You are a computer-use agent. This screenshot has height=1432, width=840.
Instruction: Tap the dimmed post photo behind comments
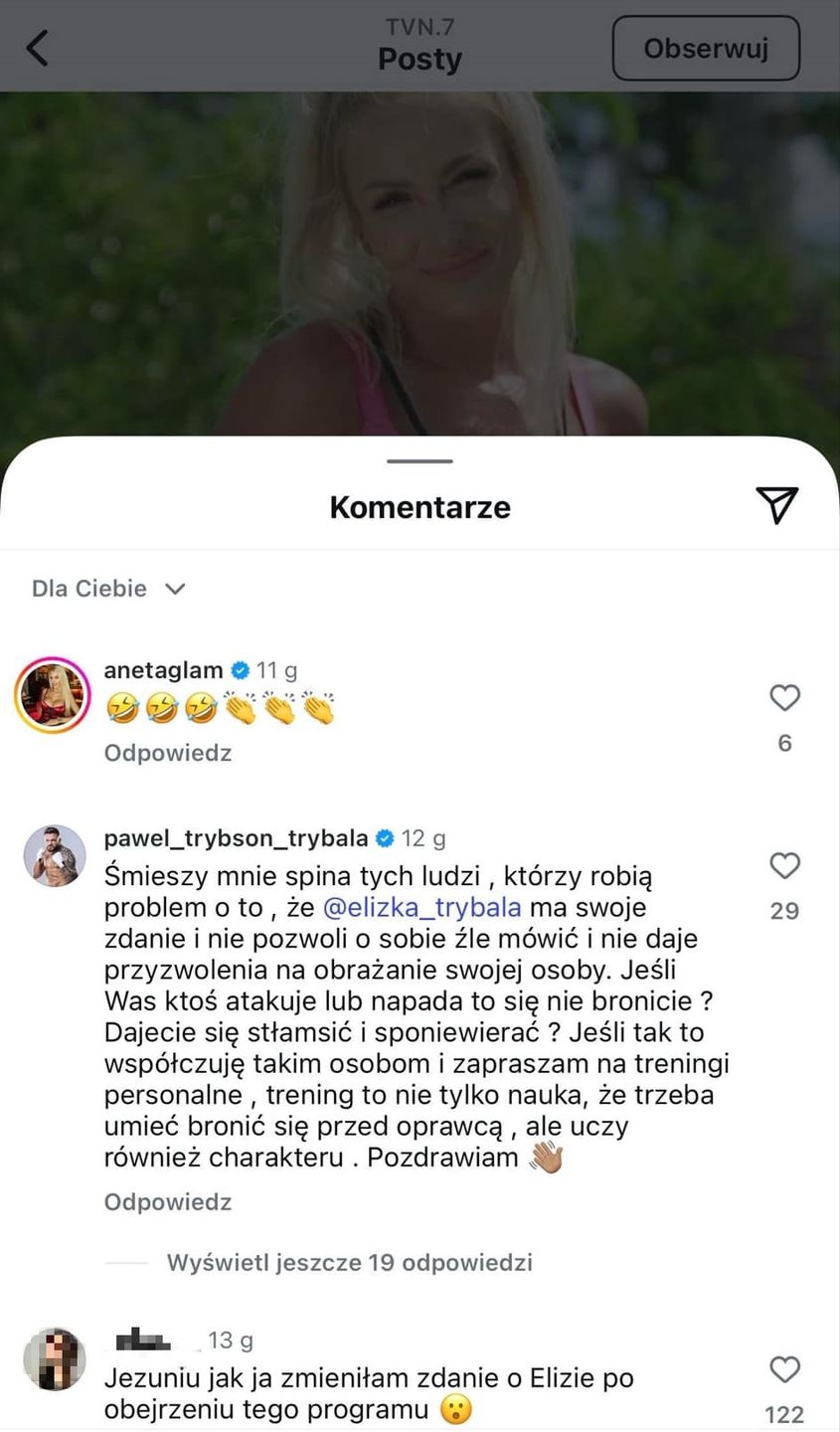click(420, 264)
